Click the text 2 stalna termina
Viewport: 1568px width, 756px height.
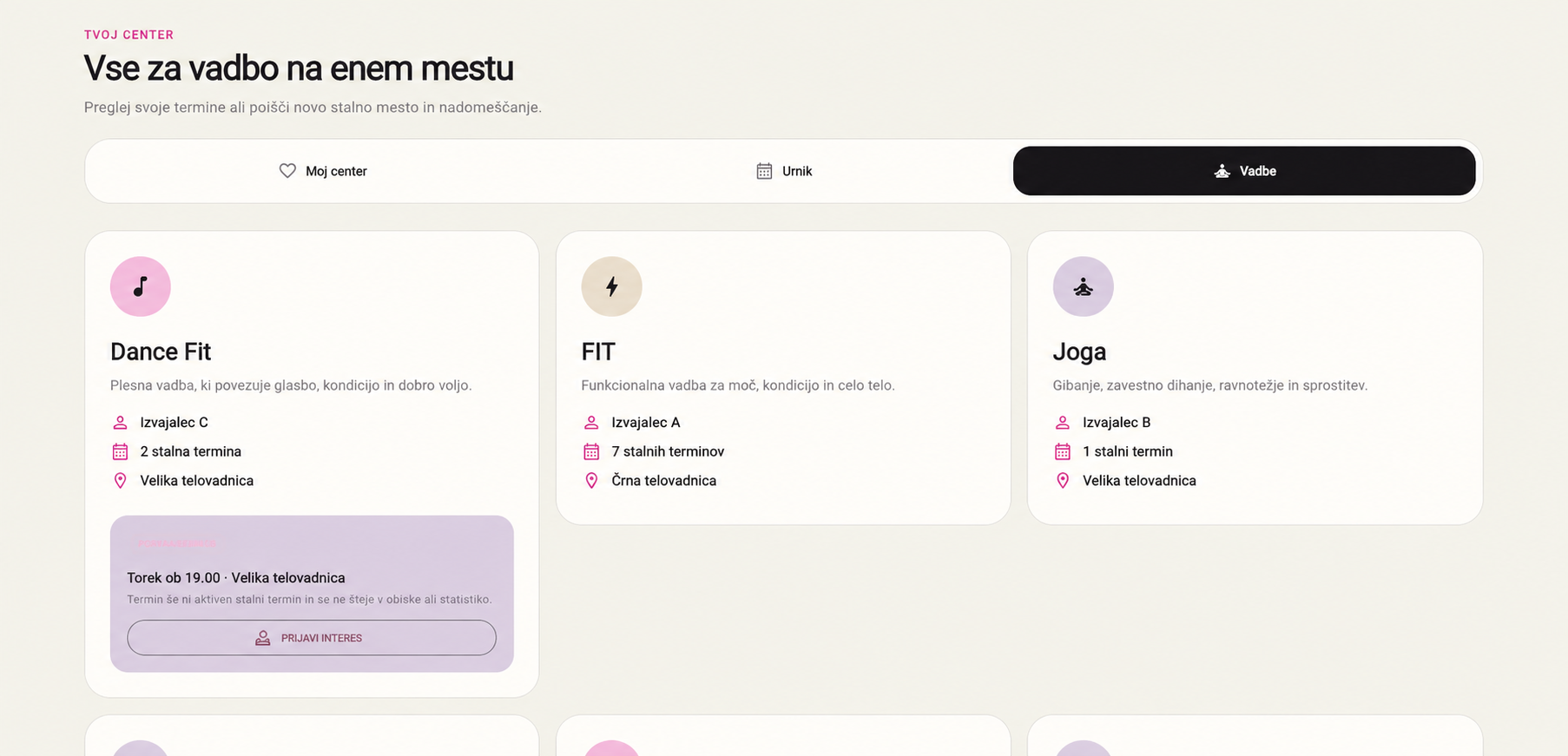click(191, 451)
